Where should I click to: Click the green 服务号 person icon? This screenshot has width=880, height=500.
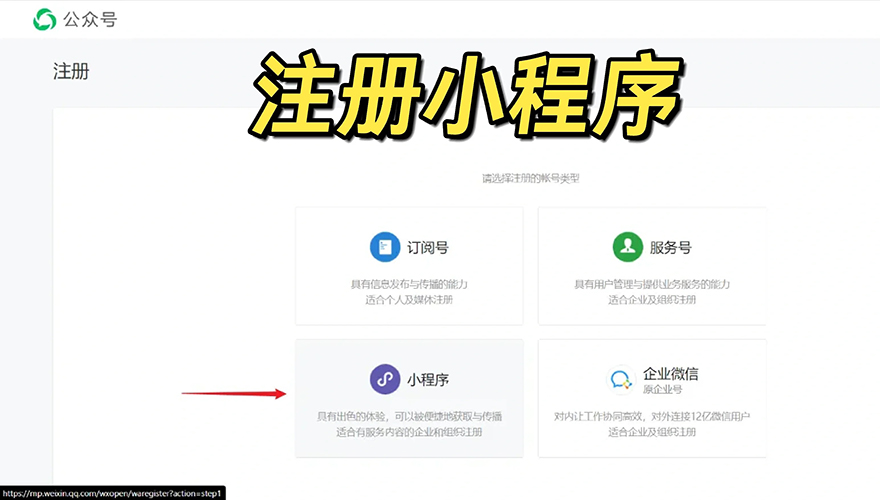tap(627, 247)
